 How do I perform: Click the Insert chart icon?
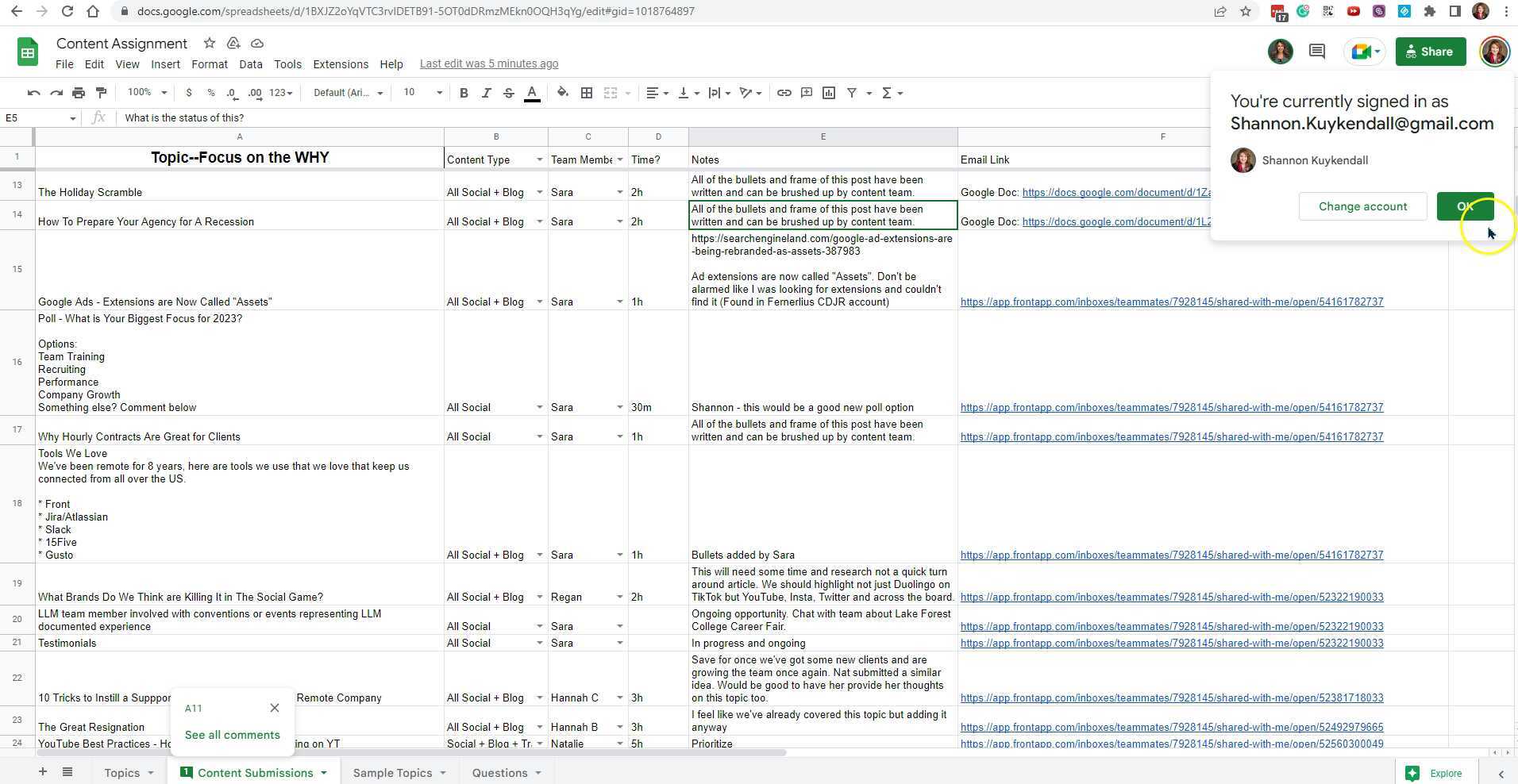(x=829, y=93)
